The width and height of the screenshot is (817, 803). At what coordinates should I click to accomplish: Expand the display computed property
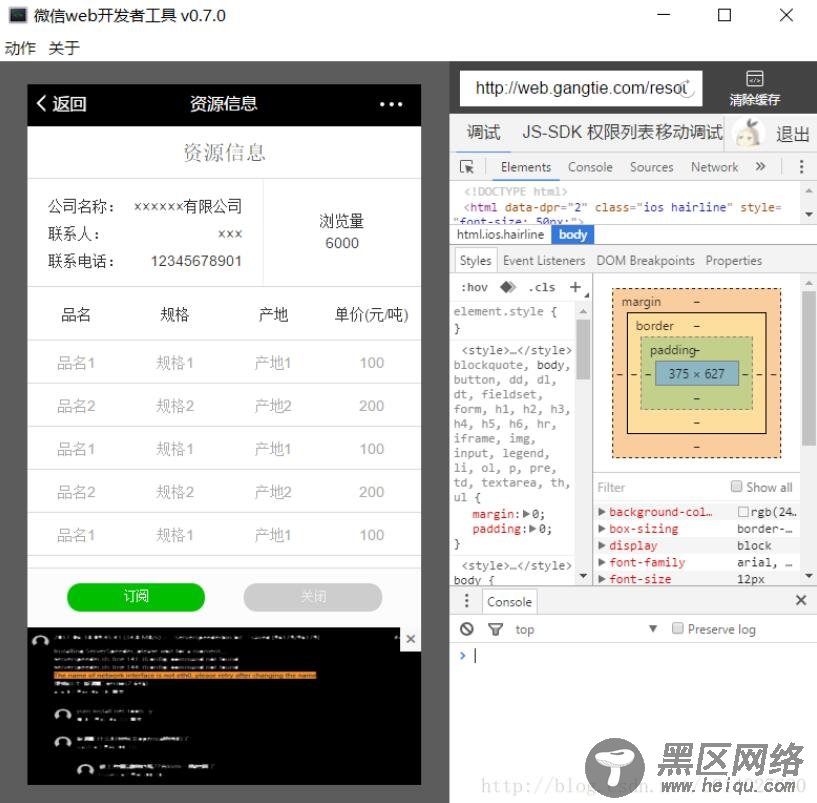602,546
